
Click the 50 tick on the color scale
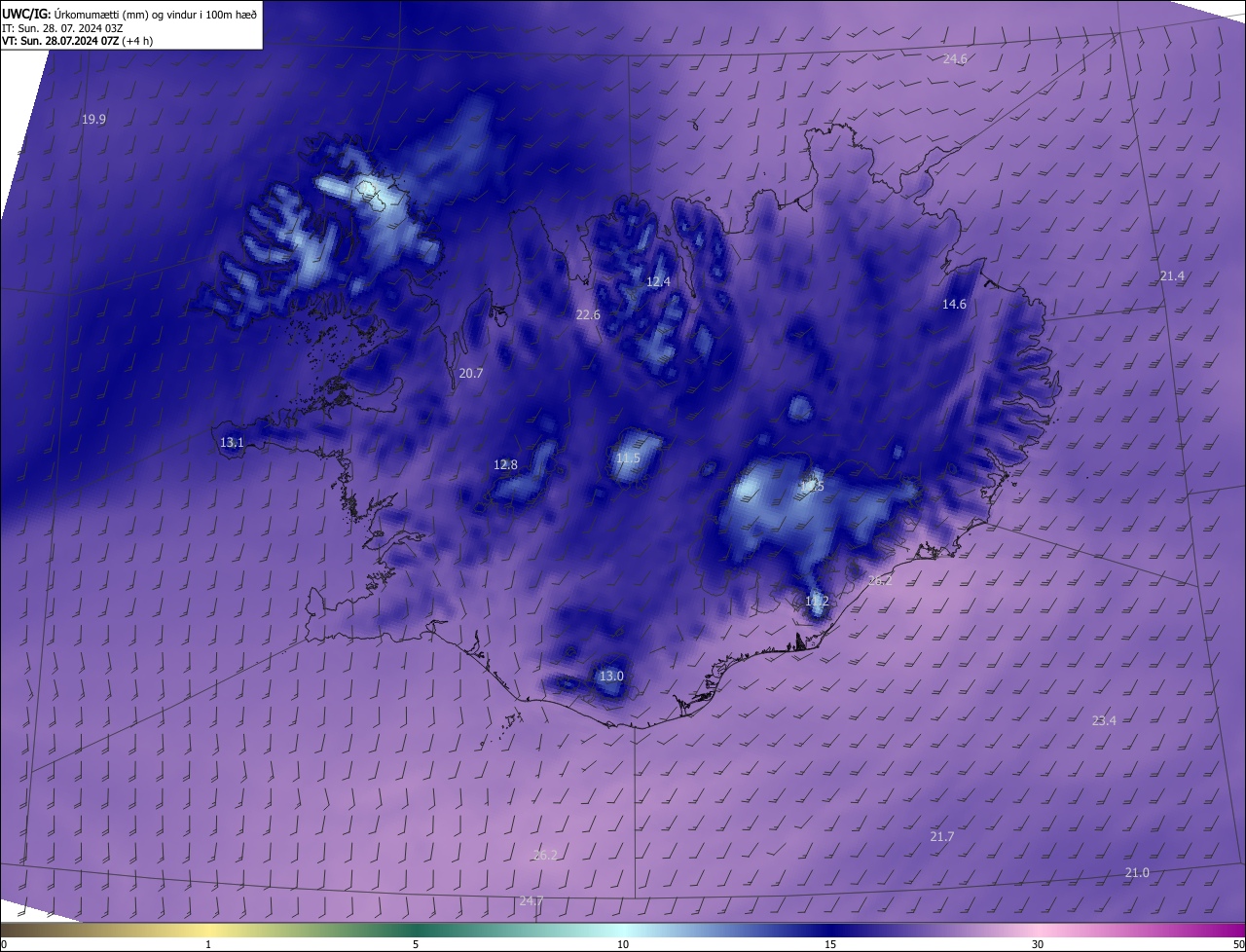click(1238, 944)
